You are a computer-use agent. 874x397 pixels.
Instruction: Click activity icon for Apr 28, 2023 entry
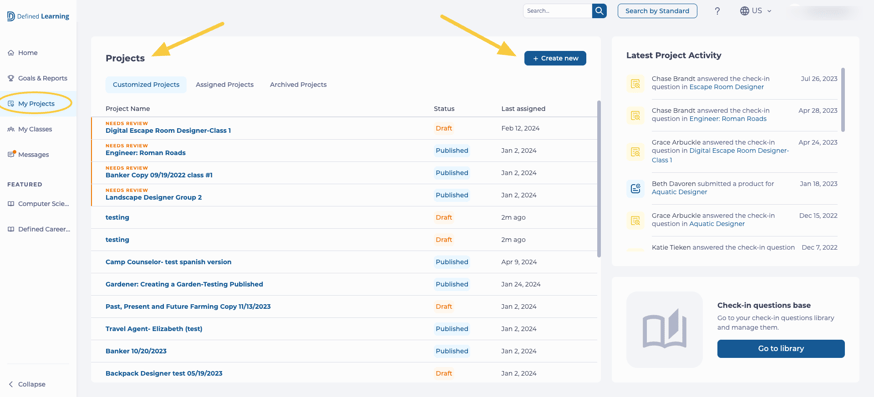click(x=635, y=115)
